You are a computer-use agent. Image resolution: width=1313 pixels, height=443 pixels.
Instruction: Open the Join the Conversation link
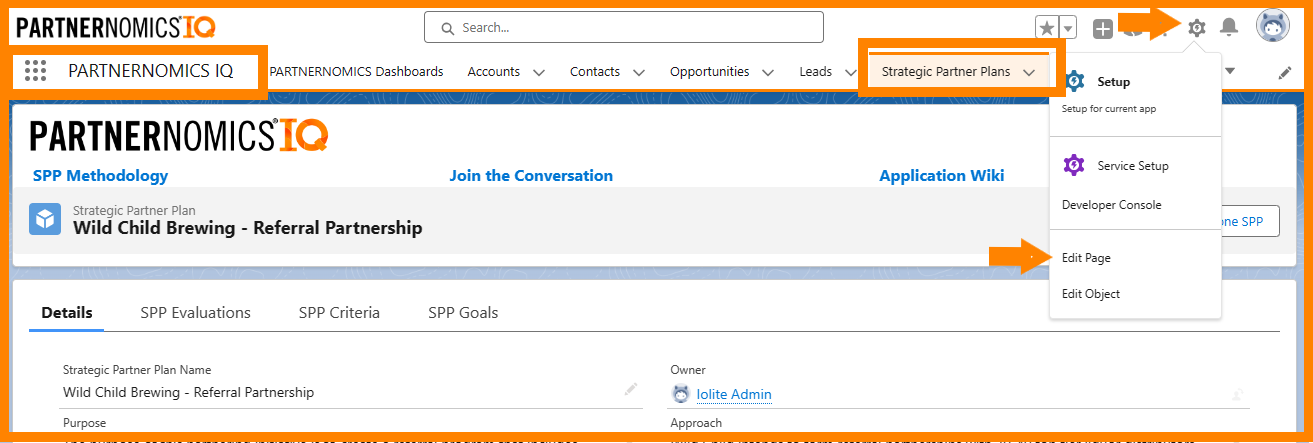point(531,176)
